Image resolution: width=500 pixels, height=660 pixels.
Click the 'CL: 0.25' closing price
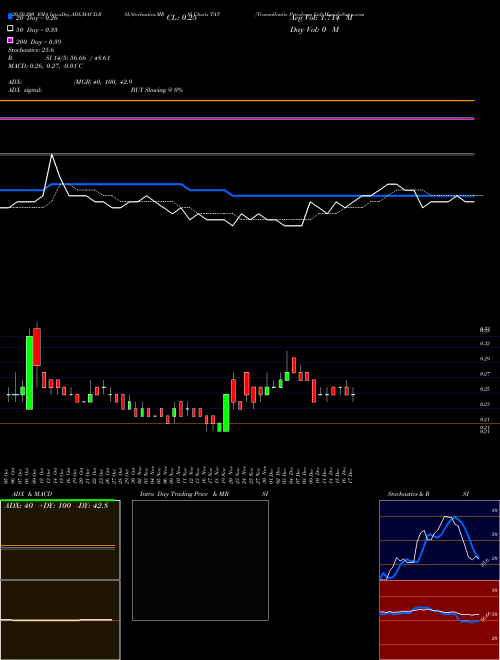click(181, 18)
